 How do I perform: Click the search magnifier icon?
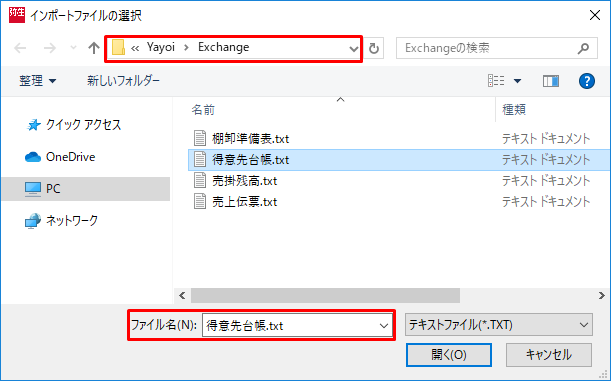coord(583,48)
